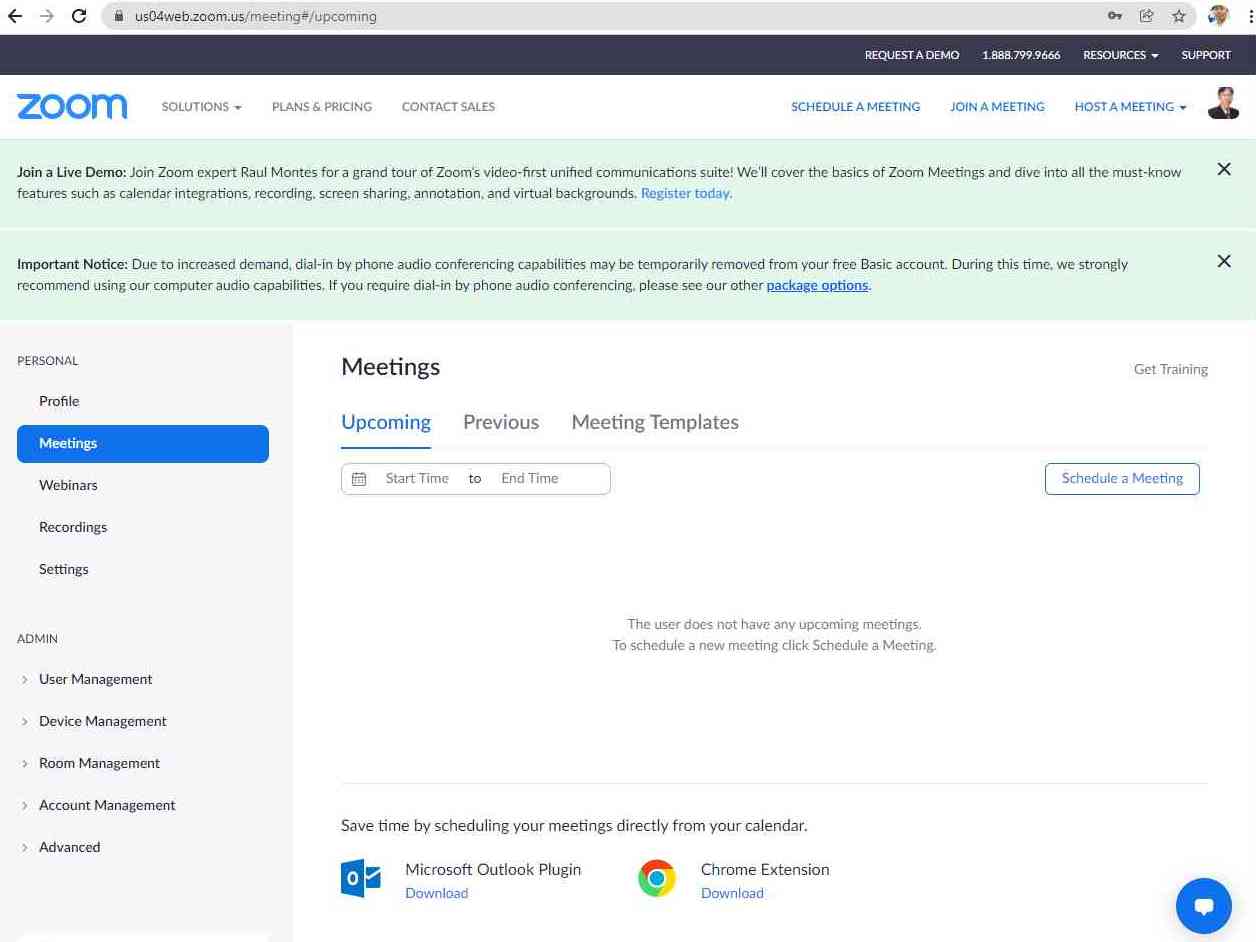Close the Important Notice banner
The width and height of the screenshot is (1256, 942).
1223,262
